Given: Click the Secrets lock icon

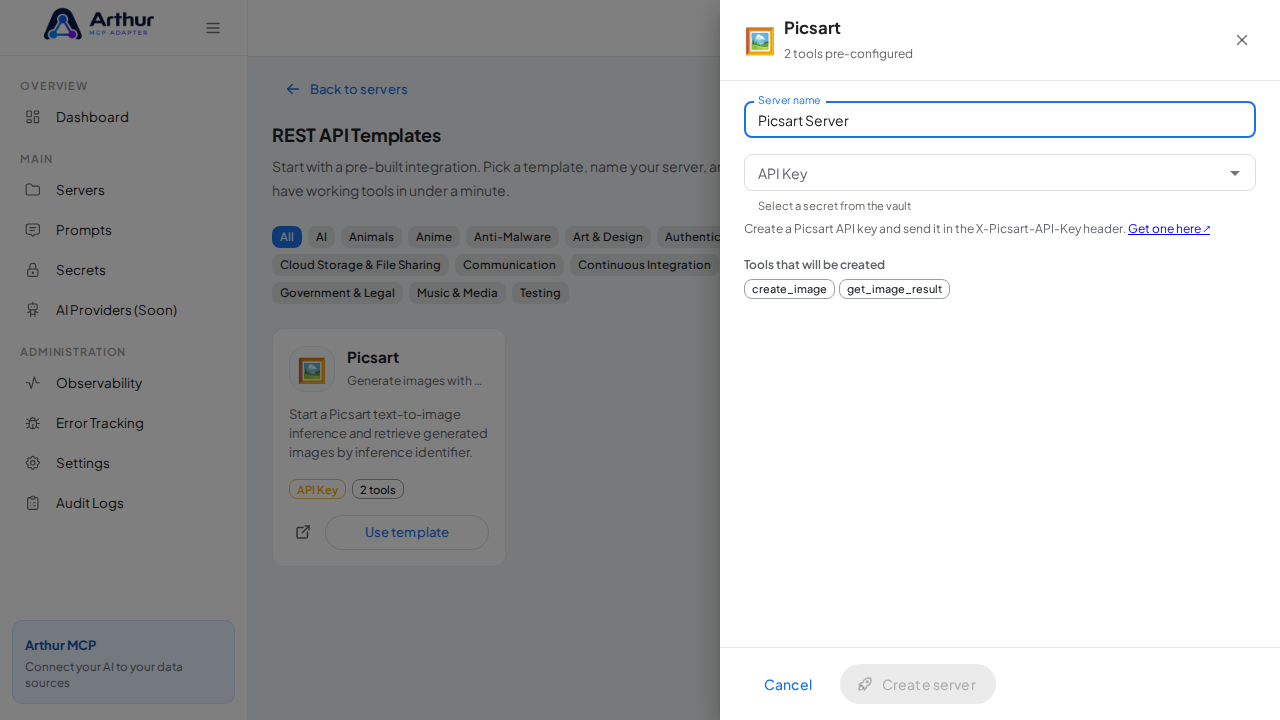Looking at the screenshot, I should [x=33, y=270].
